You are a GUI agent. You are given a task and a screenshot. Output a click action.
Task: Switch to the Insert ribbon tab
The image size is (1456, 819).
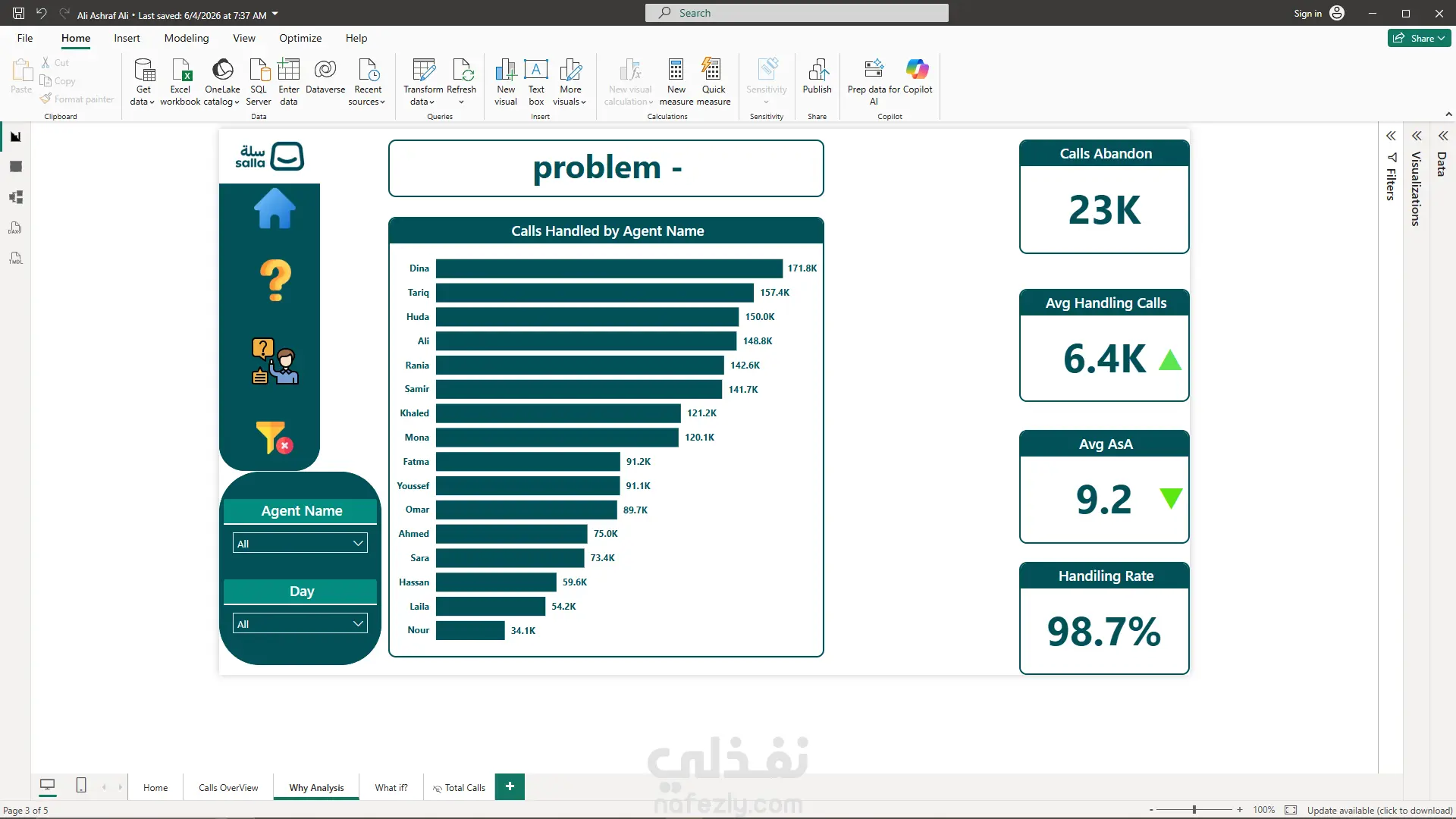pyautogui.click(x=127, y=38)
